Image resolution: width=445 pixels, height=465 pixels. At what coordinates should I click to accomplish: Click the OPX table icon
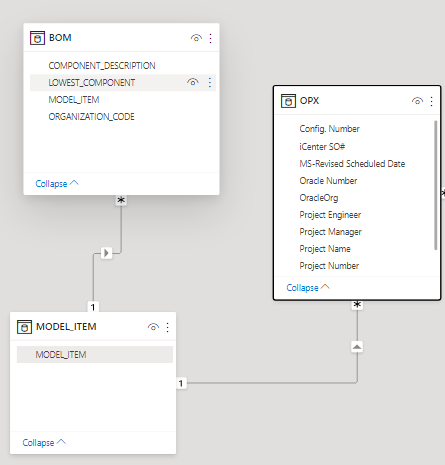pyautogui.click(x=288, y=101)
